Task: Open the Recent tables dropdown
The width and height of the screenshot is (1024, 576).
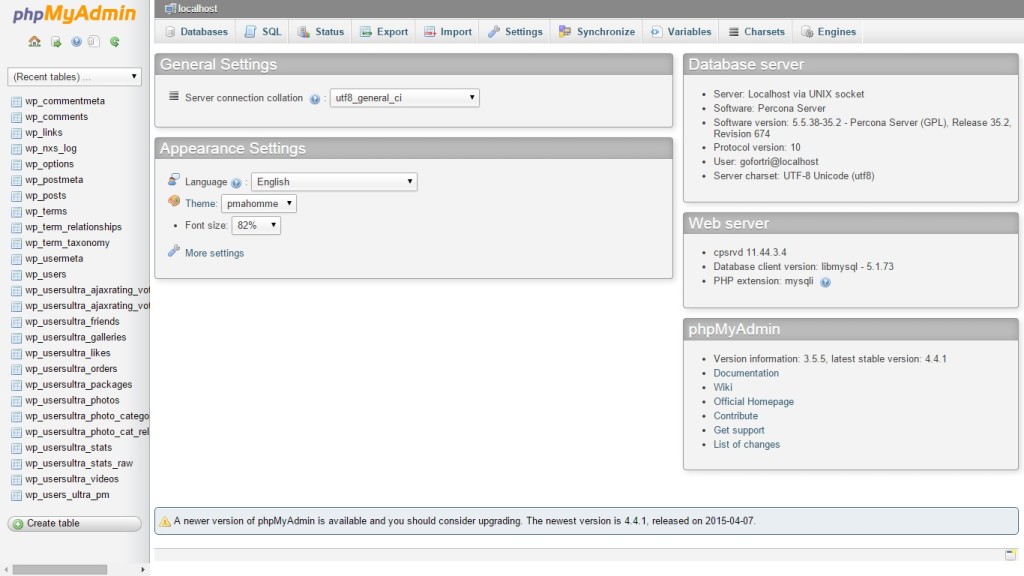Action: coord(74,76)
